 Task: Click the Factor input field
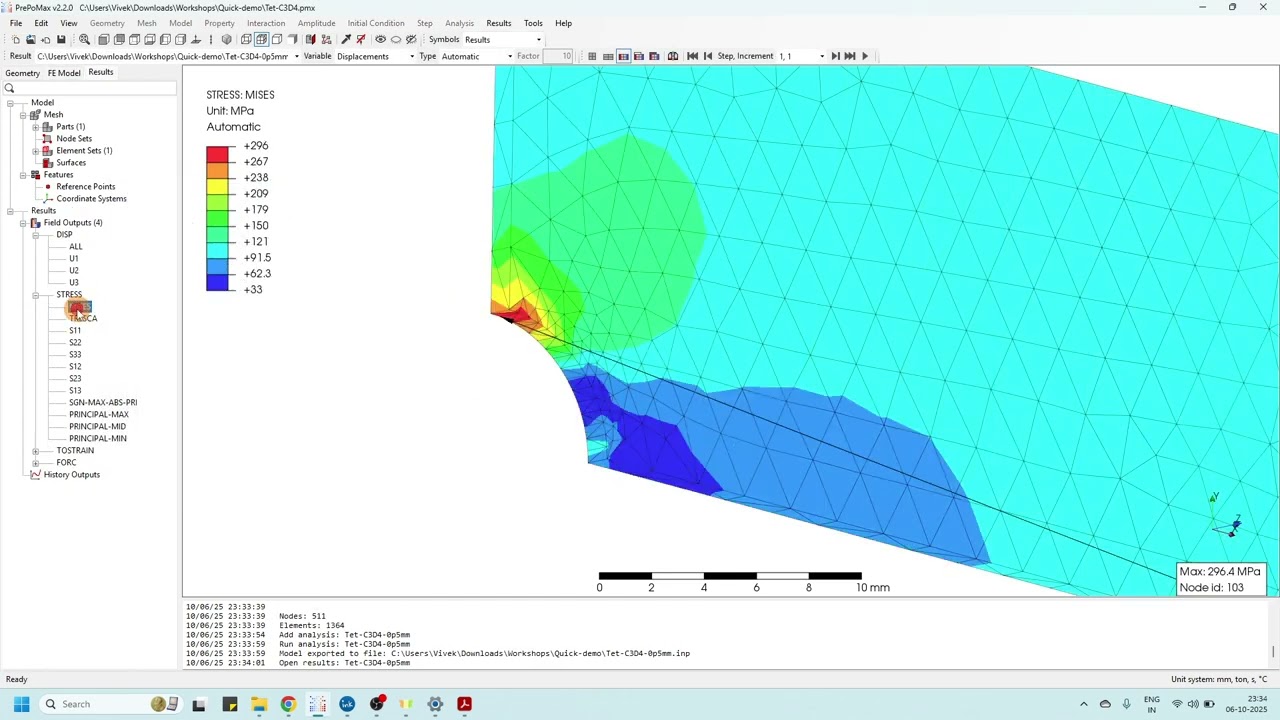click(558, 56)
